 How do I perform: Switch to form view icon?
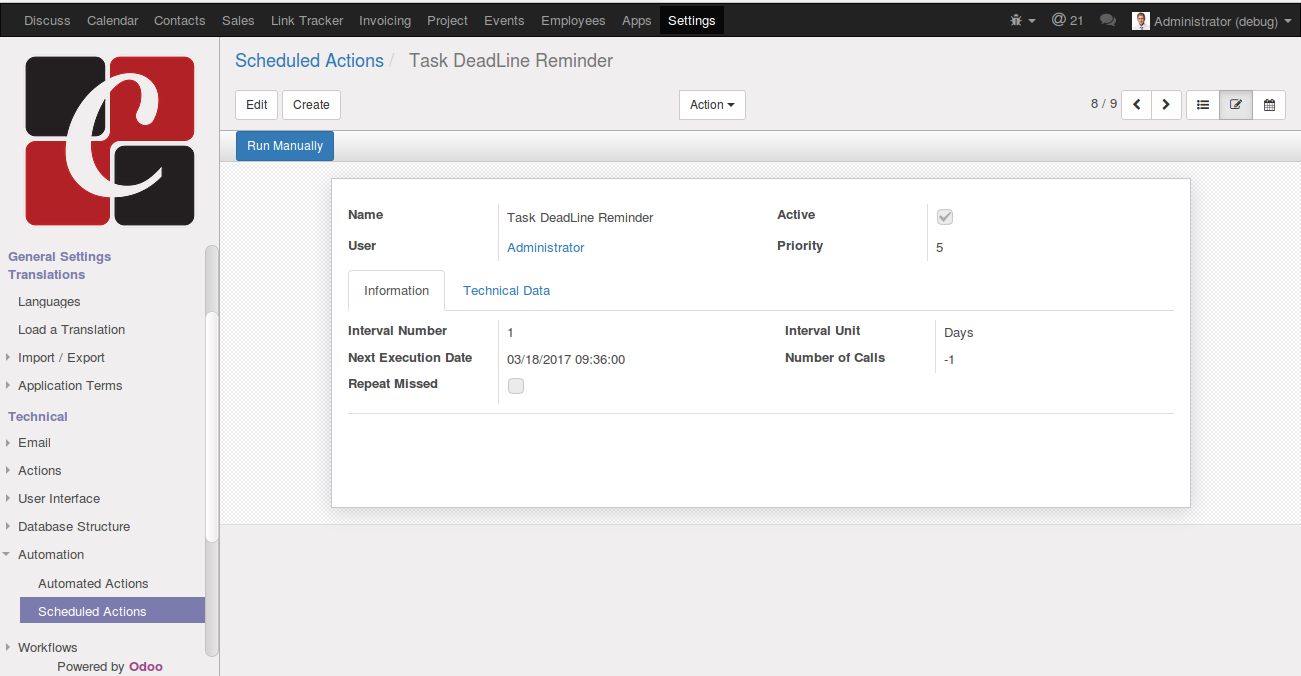(x=1236, y=105)
